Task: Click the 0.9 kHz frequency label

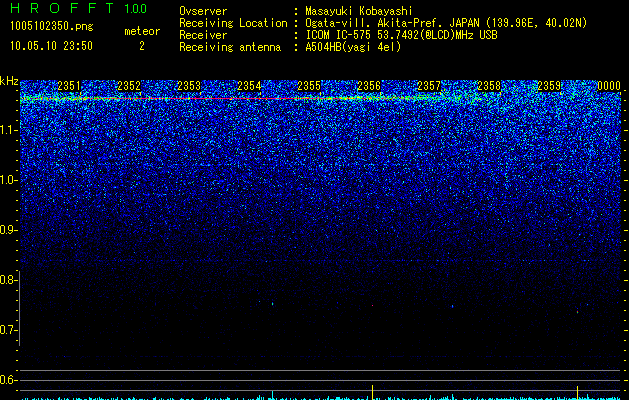Action: tap(7, 230)
